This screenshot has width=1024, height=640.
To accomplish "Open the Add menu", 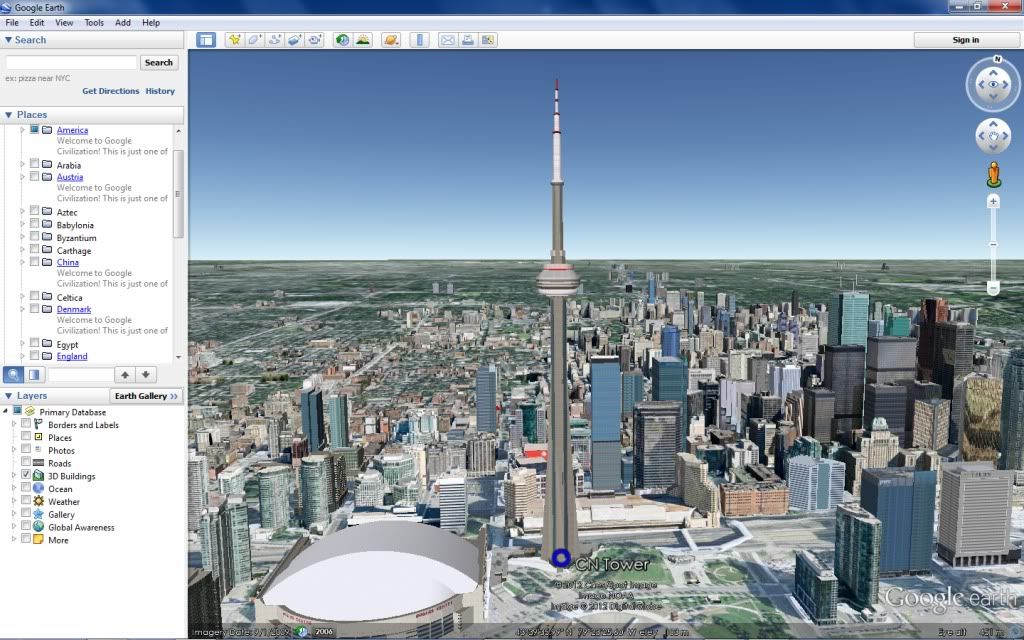I will 123,22.
